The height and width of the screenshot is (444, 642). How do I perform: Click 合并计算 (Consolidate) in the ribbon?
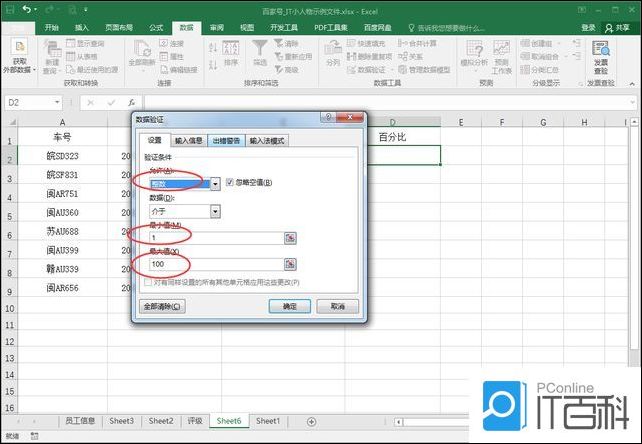pyautogui.click(x=417, y=43)
